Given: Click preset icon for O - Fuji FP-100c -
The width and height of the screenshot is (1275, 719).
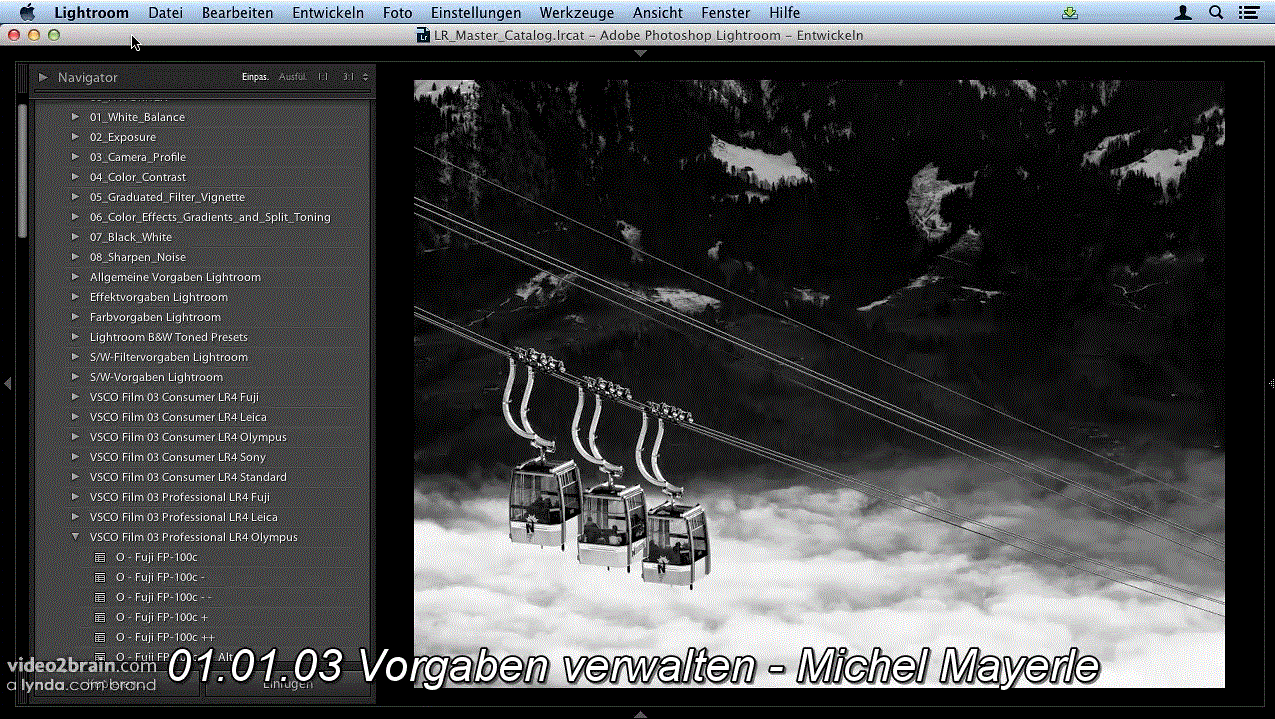Looking at the screenshot, I should click(100, 577).
